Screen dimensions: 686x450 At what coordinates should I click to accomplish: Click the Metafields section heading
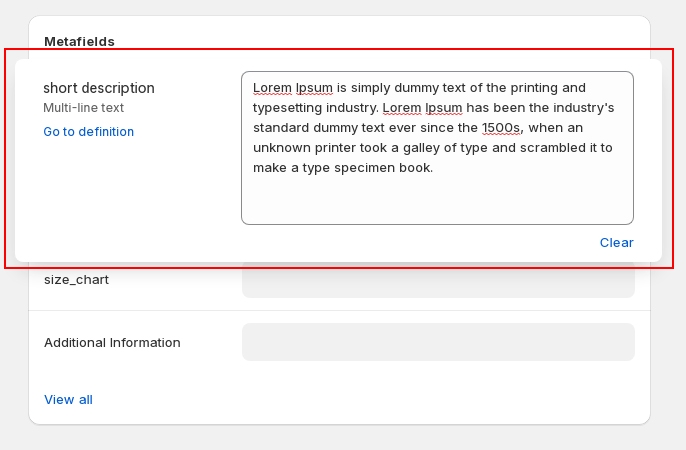79,42
